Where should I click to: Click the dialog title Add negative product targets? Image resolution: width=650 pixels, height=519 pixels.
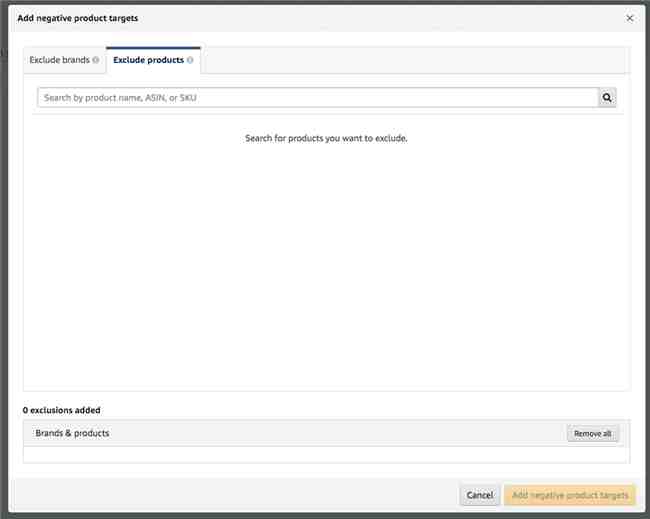pos(78,18)
